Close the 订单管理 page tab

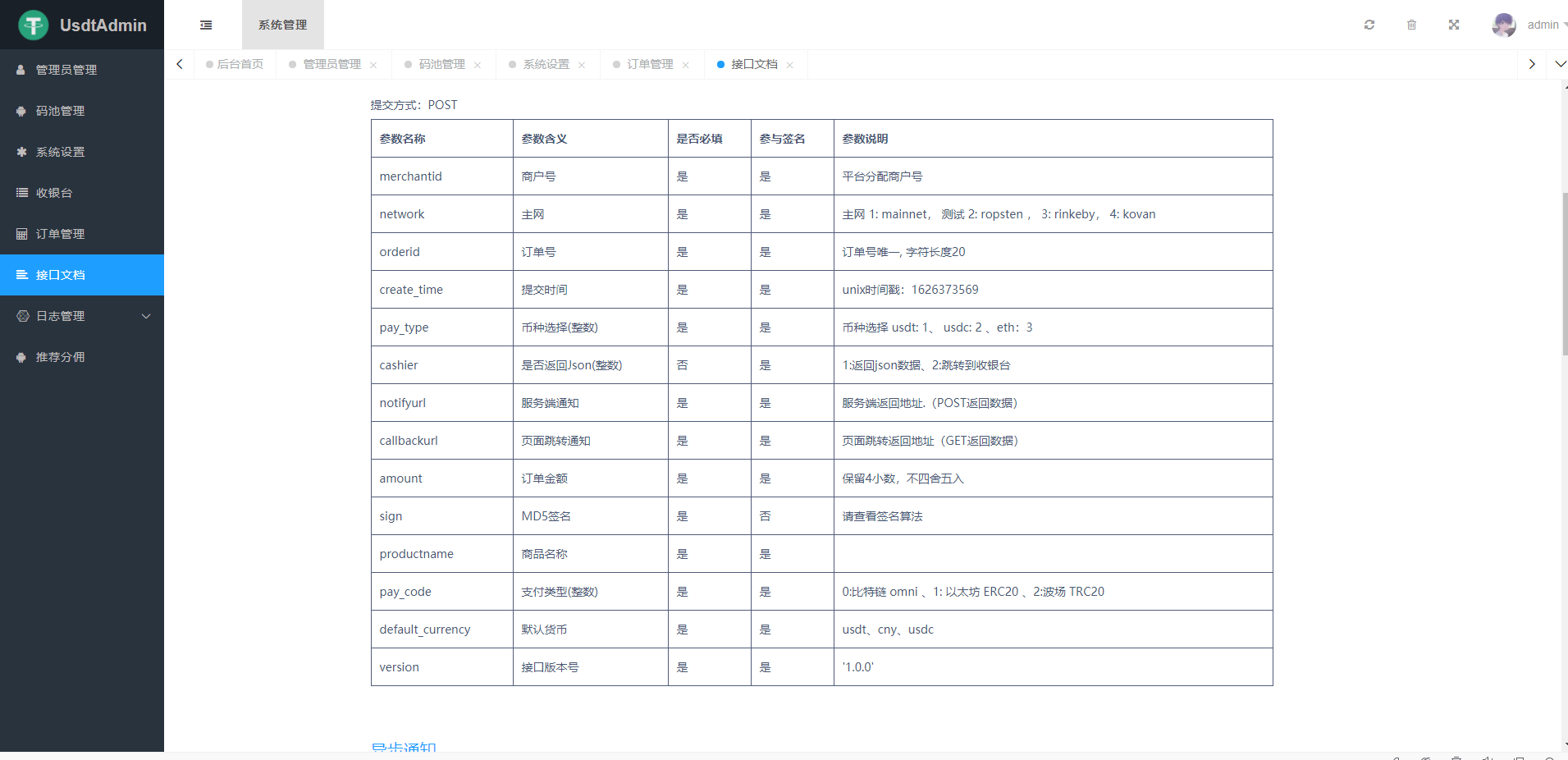click(x=686, y=65)
